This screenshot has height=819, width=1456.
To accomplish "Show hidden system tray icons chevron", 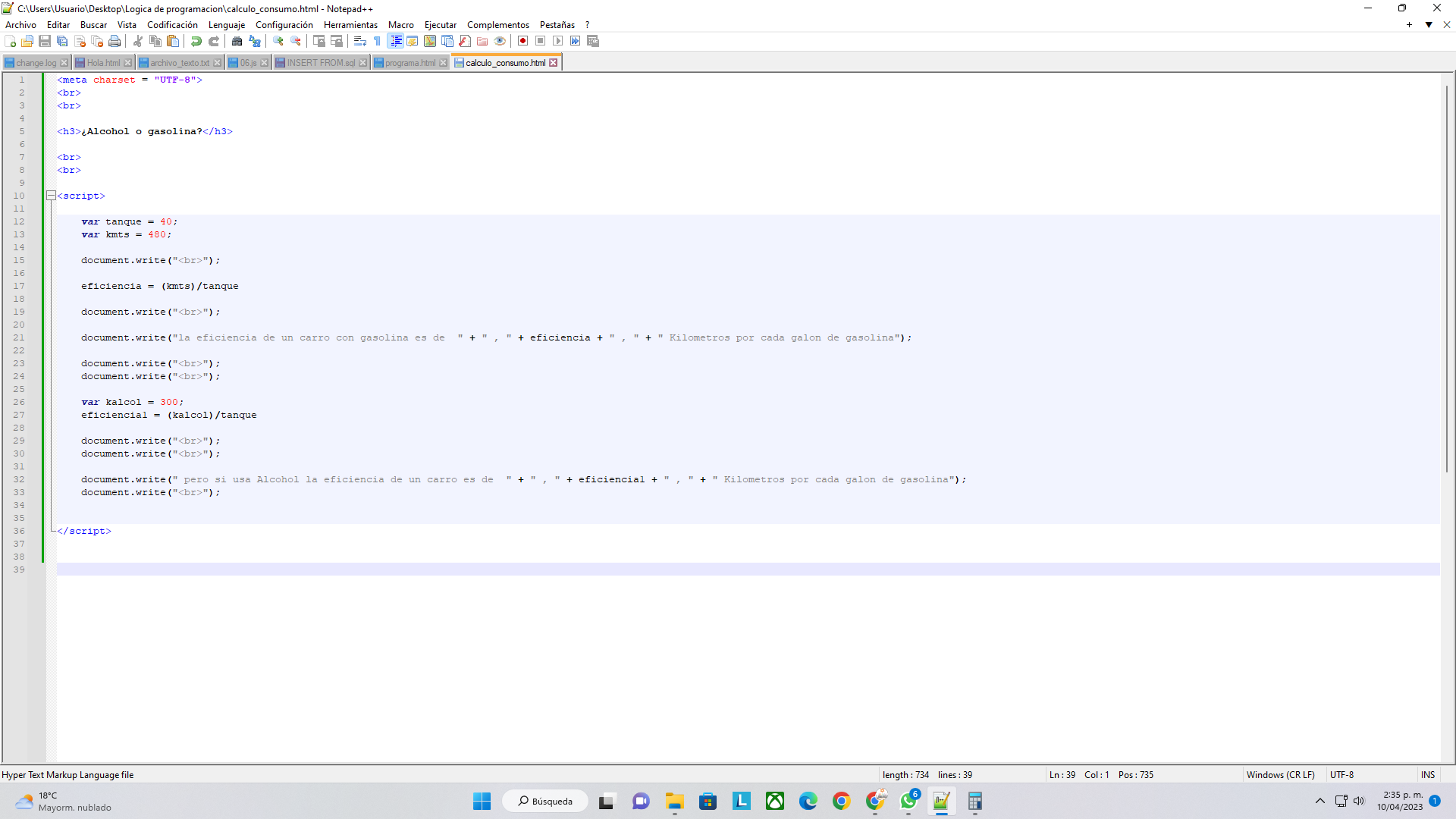I will (x=1320, y=802).
